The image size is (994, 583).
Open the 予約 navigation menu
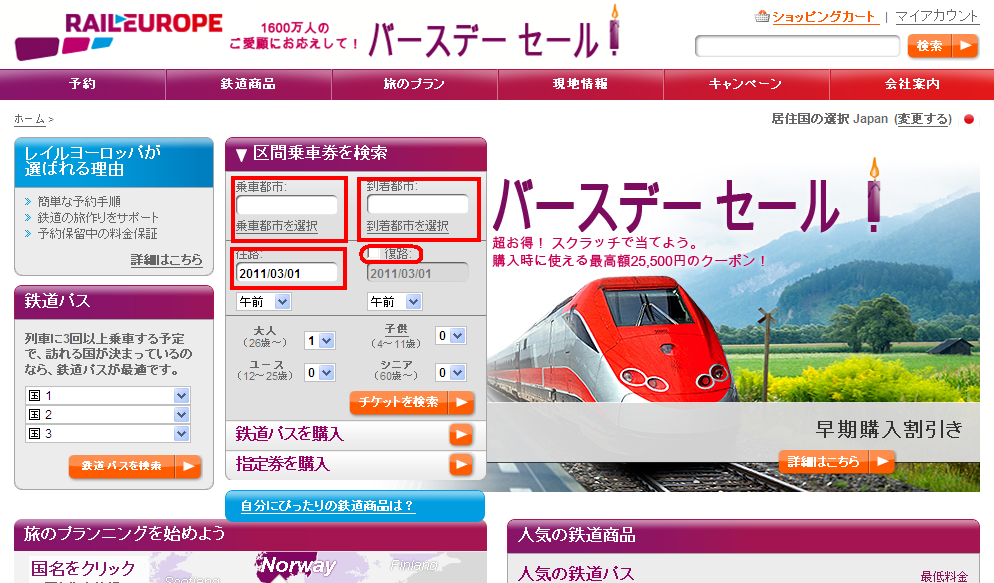tap(83, 84)
